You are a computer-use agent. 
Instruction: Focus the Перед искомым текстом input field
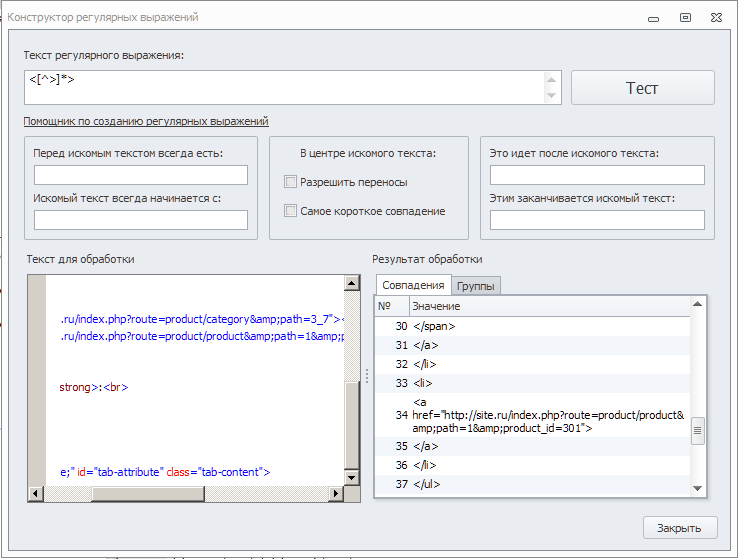pyautogui.click(x=141, y=176)
